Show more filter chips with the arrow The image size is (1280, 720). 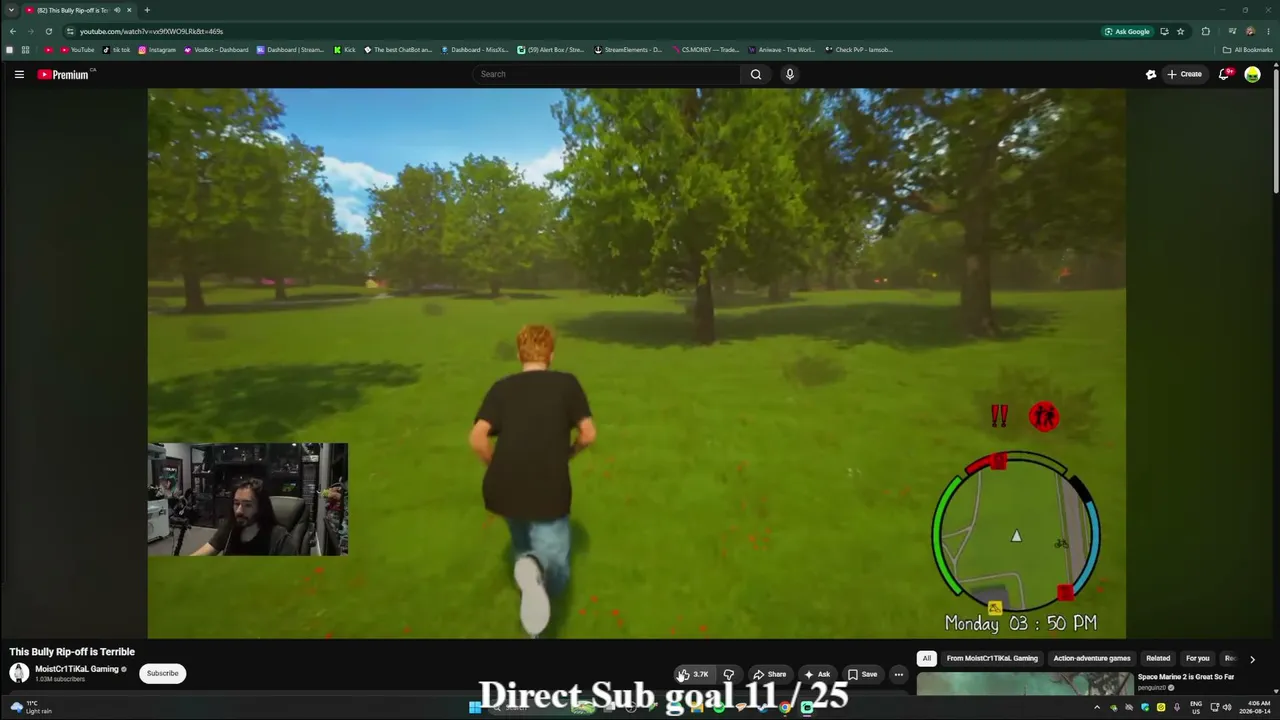coord(1252,659)
